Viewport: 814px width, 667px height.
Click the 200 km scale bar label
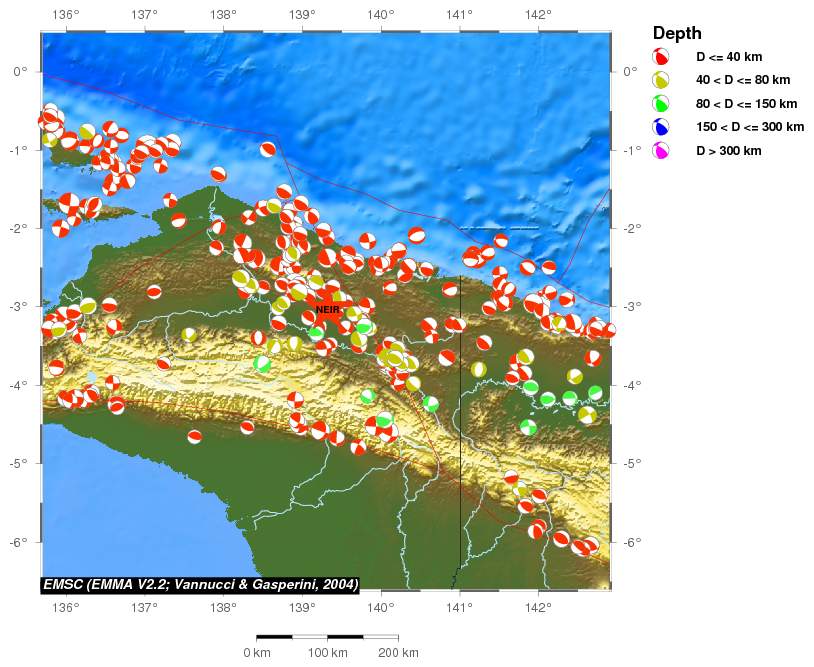point(397,653)
